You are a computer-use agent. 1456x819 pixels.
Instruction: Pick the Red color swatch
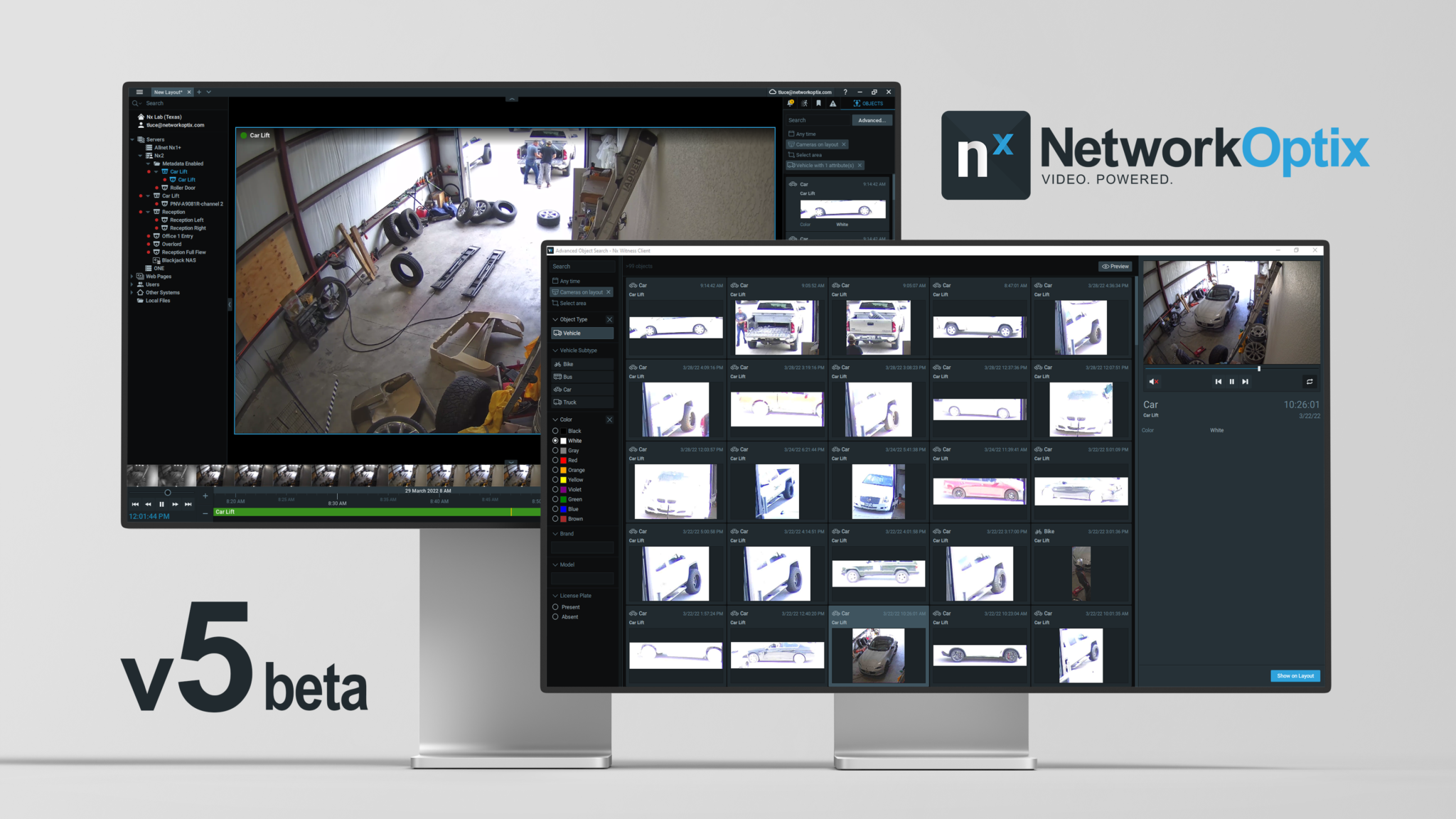(564, 460)
